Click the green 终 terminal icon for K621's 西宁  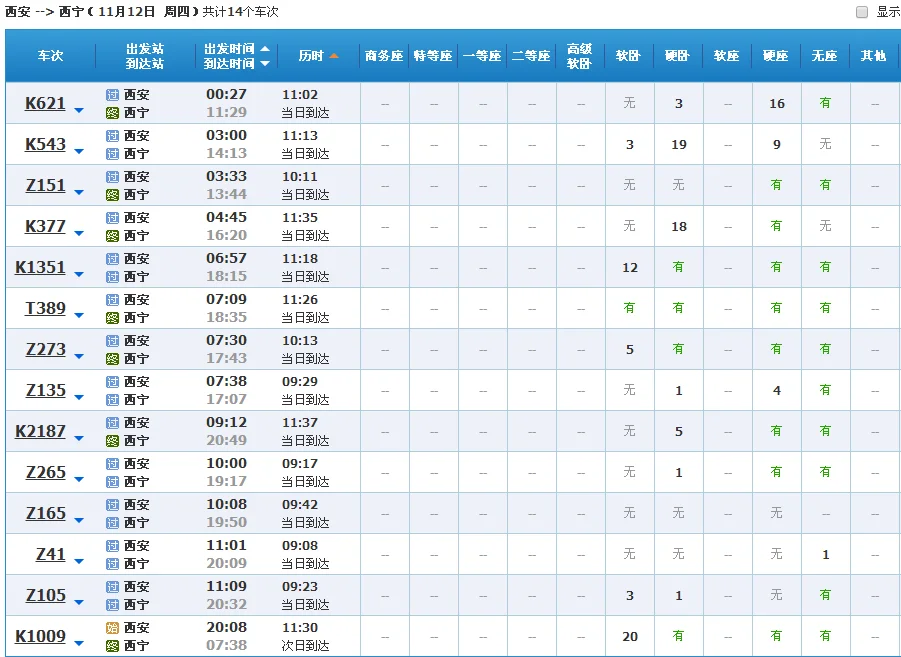[x=112, y=110]
